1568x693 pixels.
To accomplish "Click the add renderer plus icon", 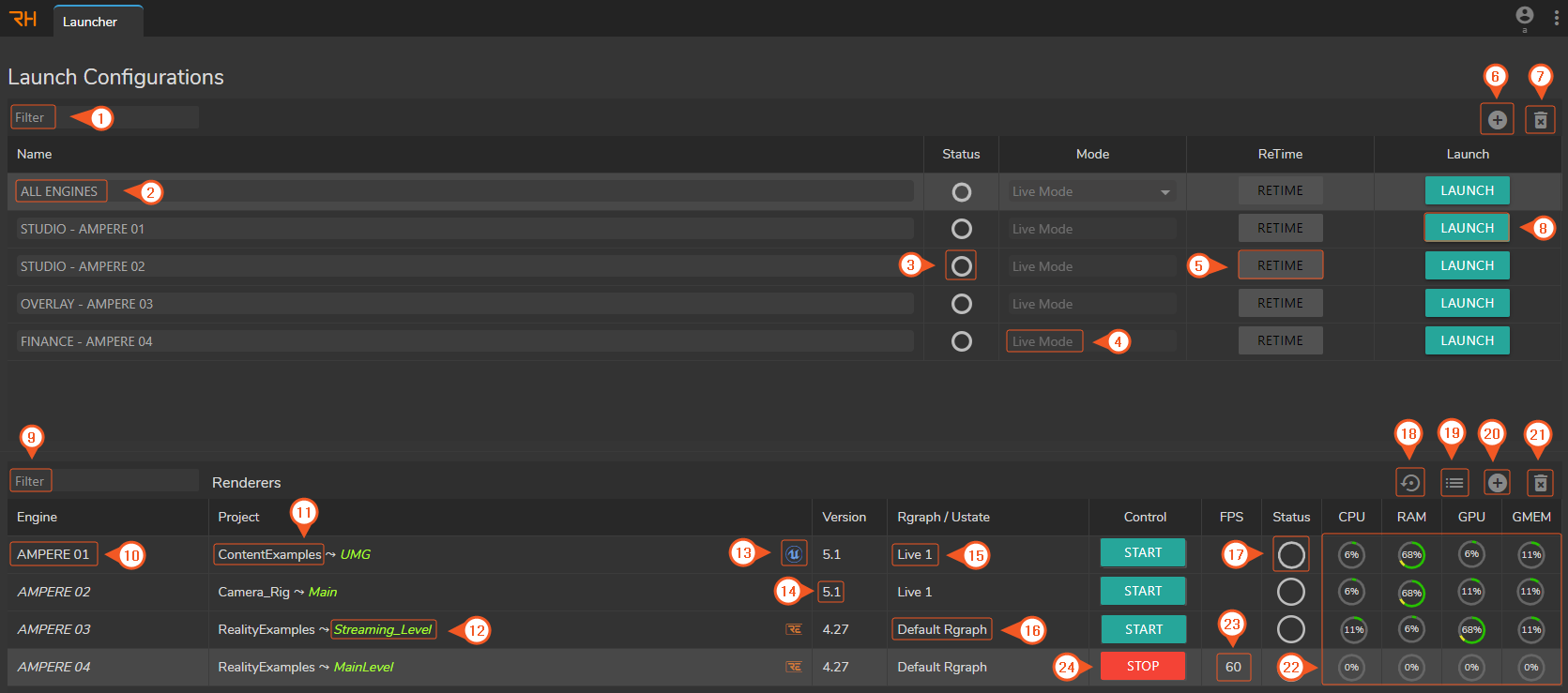I will pos(1497,483).
